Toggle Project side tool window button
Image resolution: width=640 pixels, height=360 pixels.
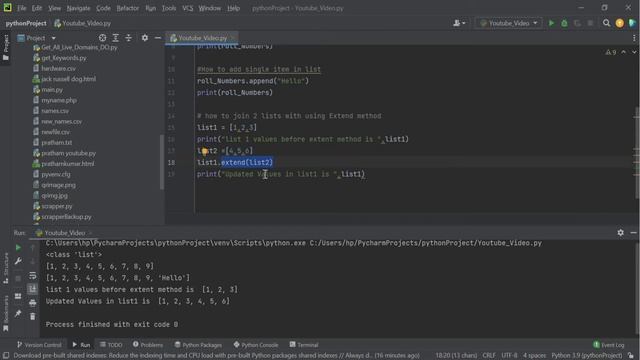point(6,48)
